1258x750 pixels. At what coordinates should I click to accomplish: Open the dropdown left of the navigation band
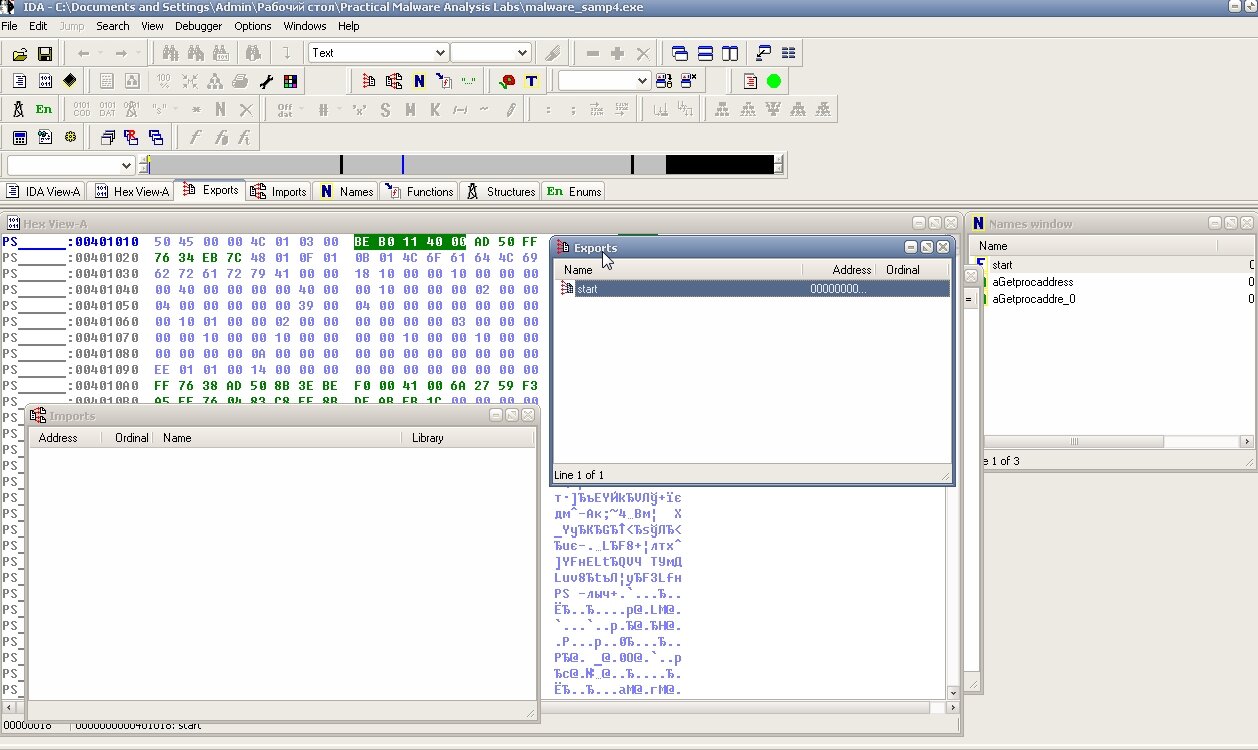[x=126, y=165]
